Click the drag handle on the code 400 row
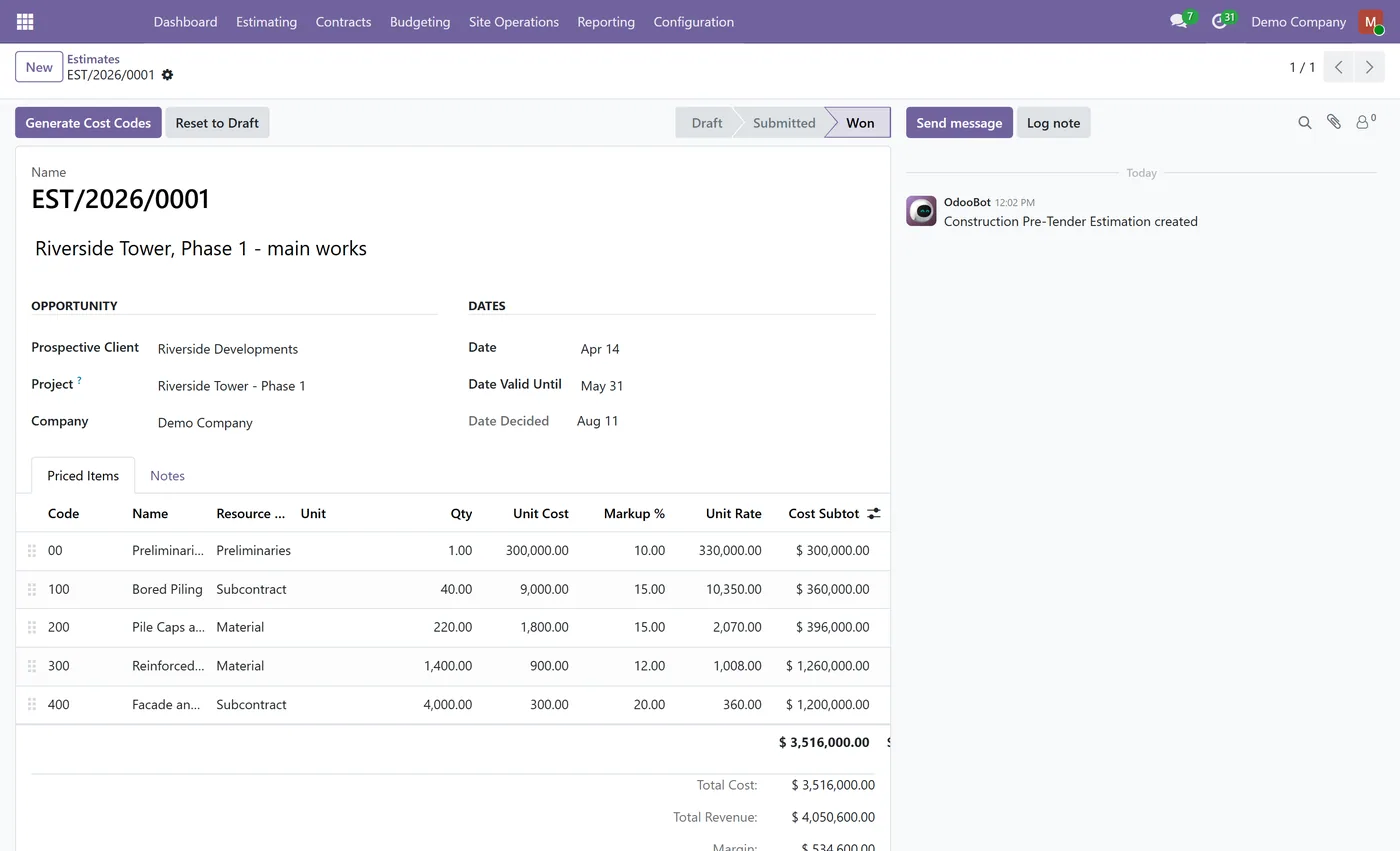This screenshot has height=851, width=1400. click(32, 705)
